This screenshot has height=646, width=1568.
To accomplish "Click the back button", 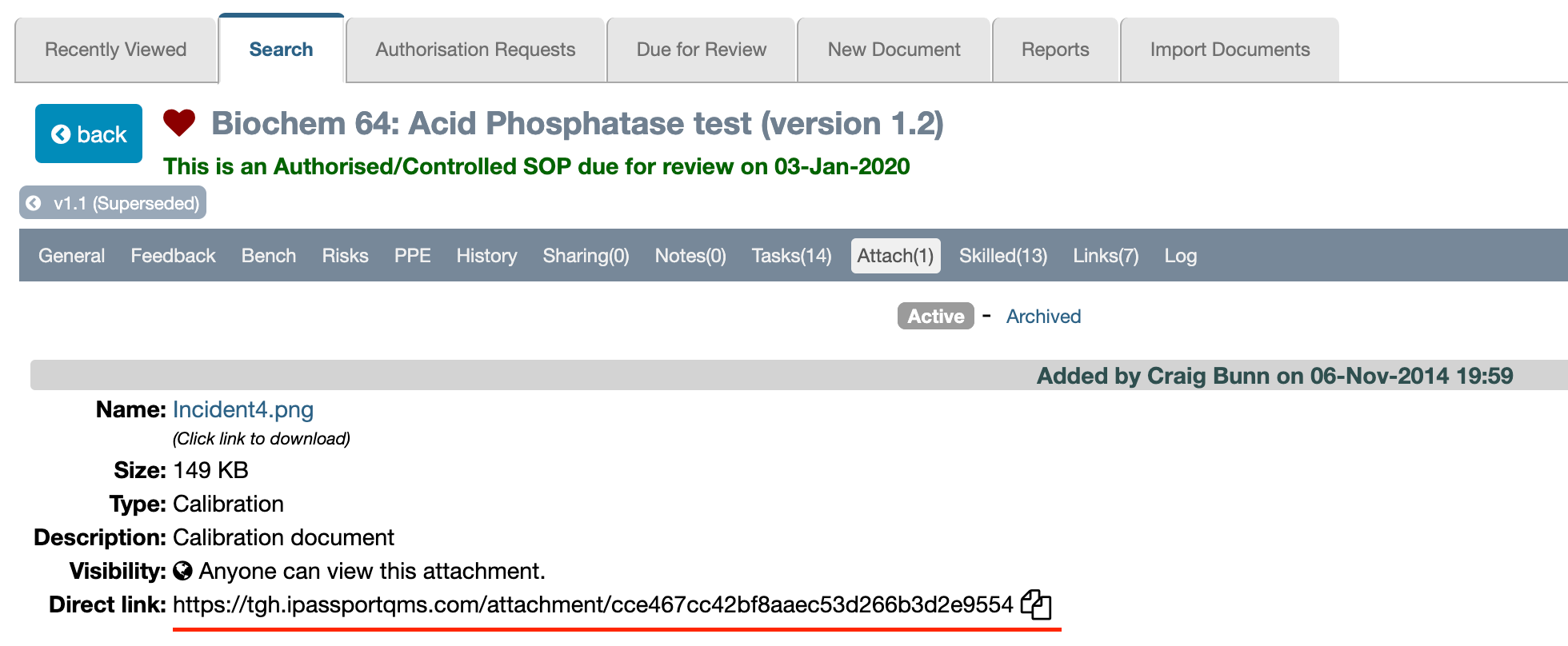I will point(89,134).
